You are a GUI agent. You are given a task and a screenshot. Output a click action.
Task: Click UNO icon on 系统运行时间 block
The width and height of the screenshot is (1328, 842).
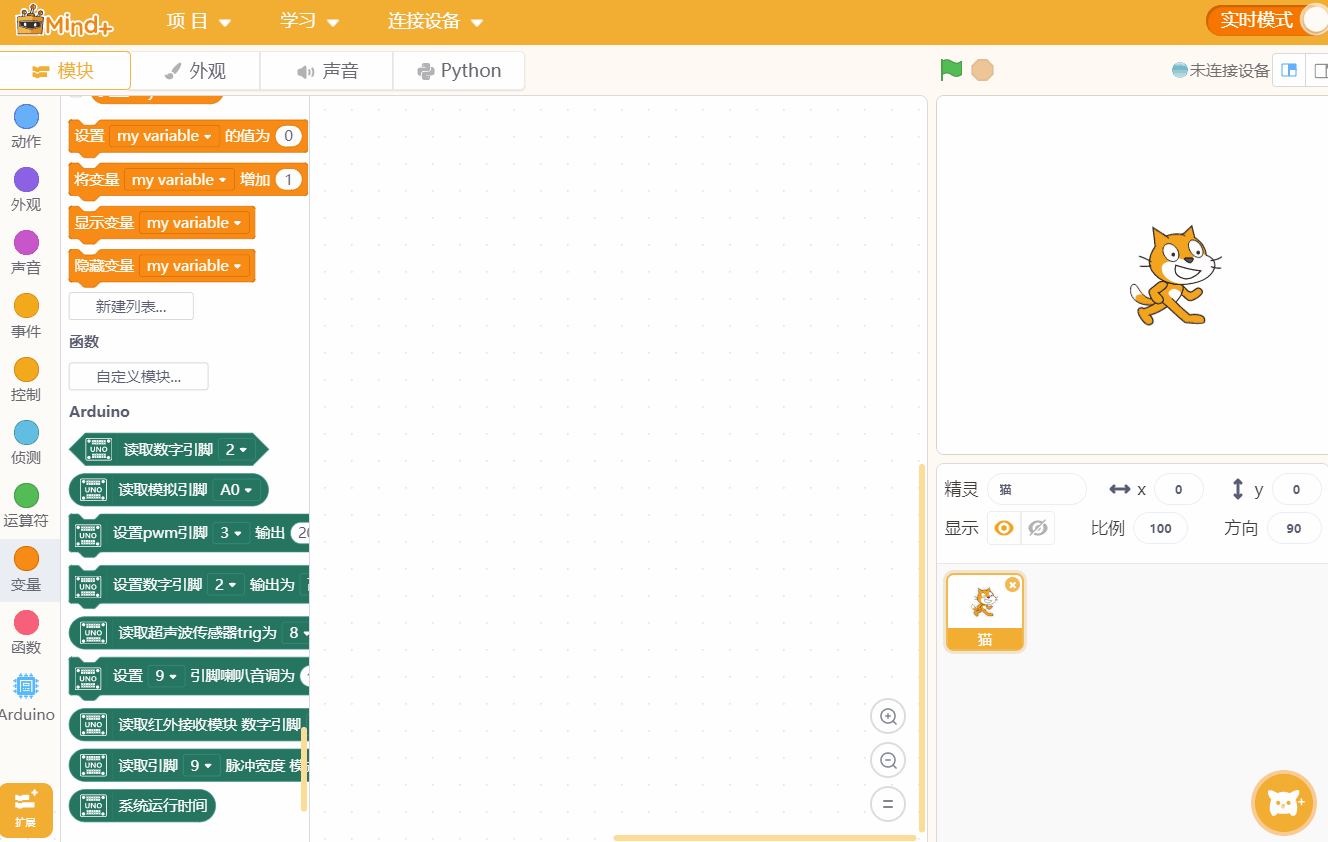[x=94, y=805]
